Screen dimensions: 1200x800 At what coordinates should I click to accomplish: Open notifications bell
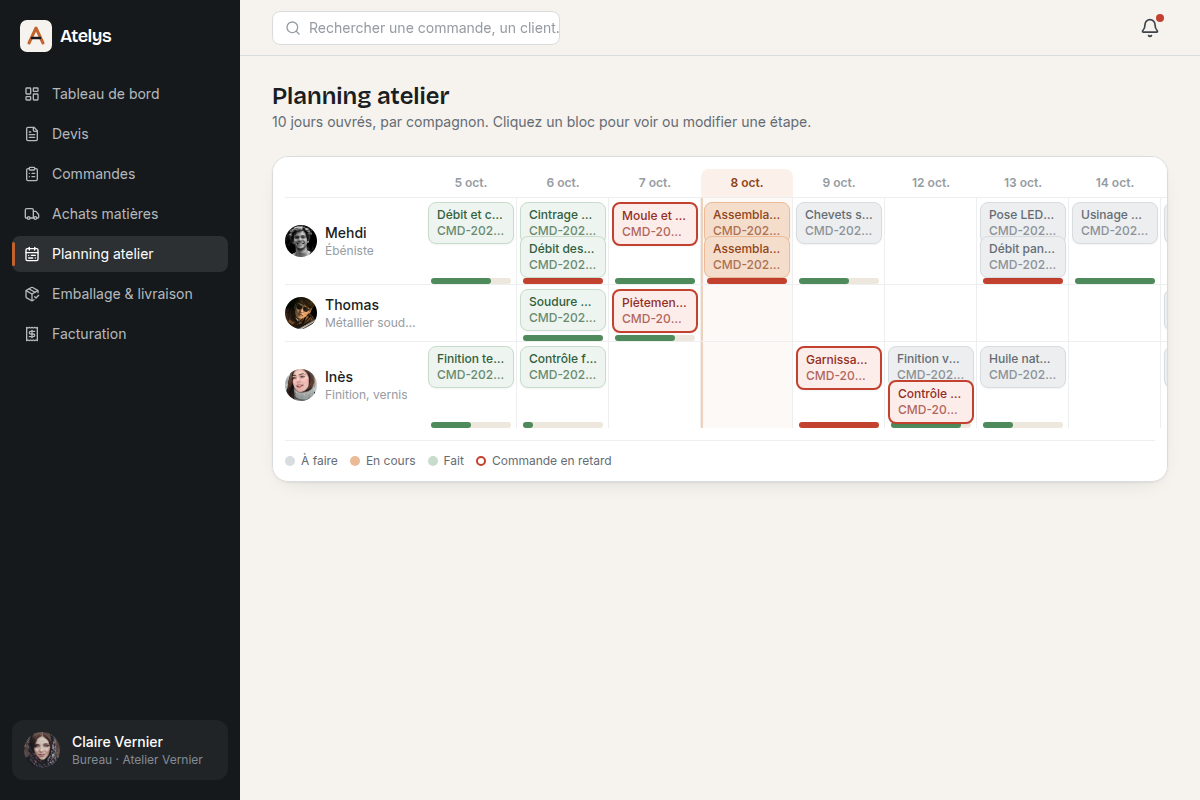click(1150, 28)
